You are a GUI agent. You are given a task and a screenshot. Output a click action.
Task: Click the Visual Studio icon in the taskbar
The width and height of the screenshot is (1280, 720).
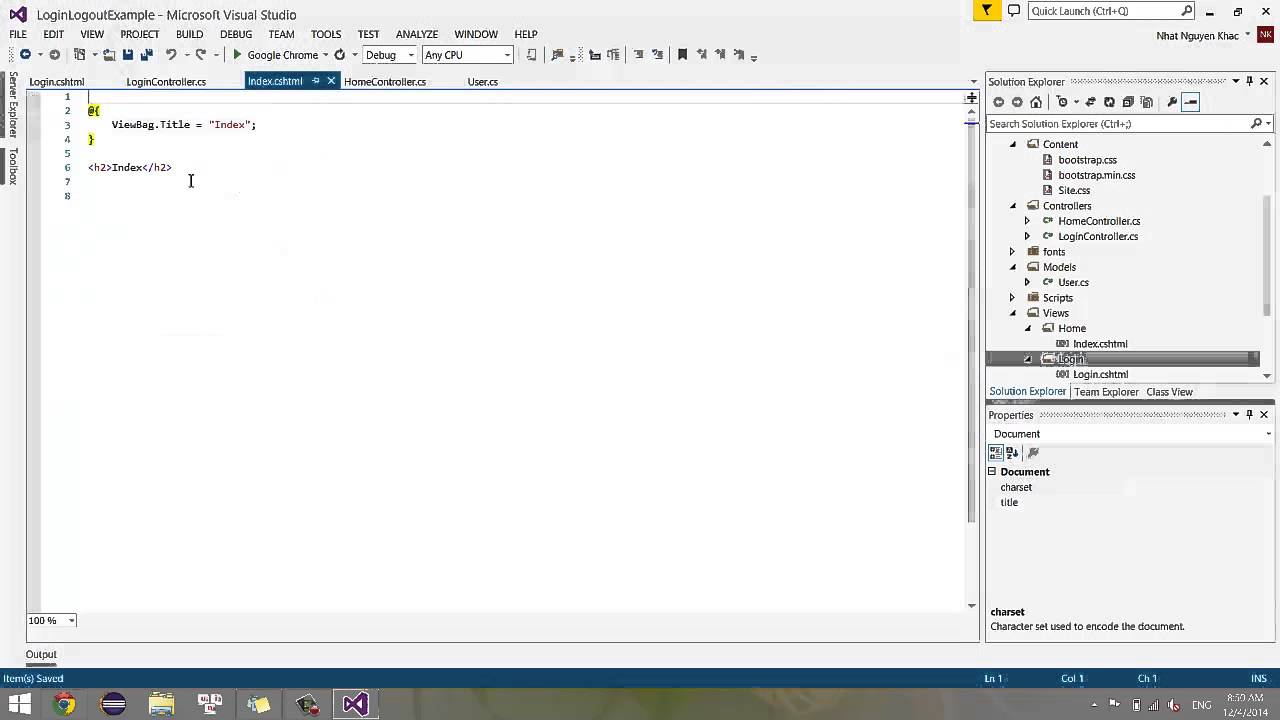(x=355, y=704)
